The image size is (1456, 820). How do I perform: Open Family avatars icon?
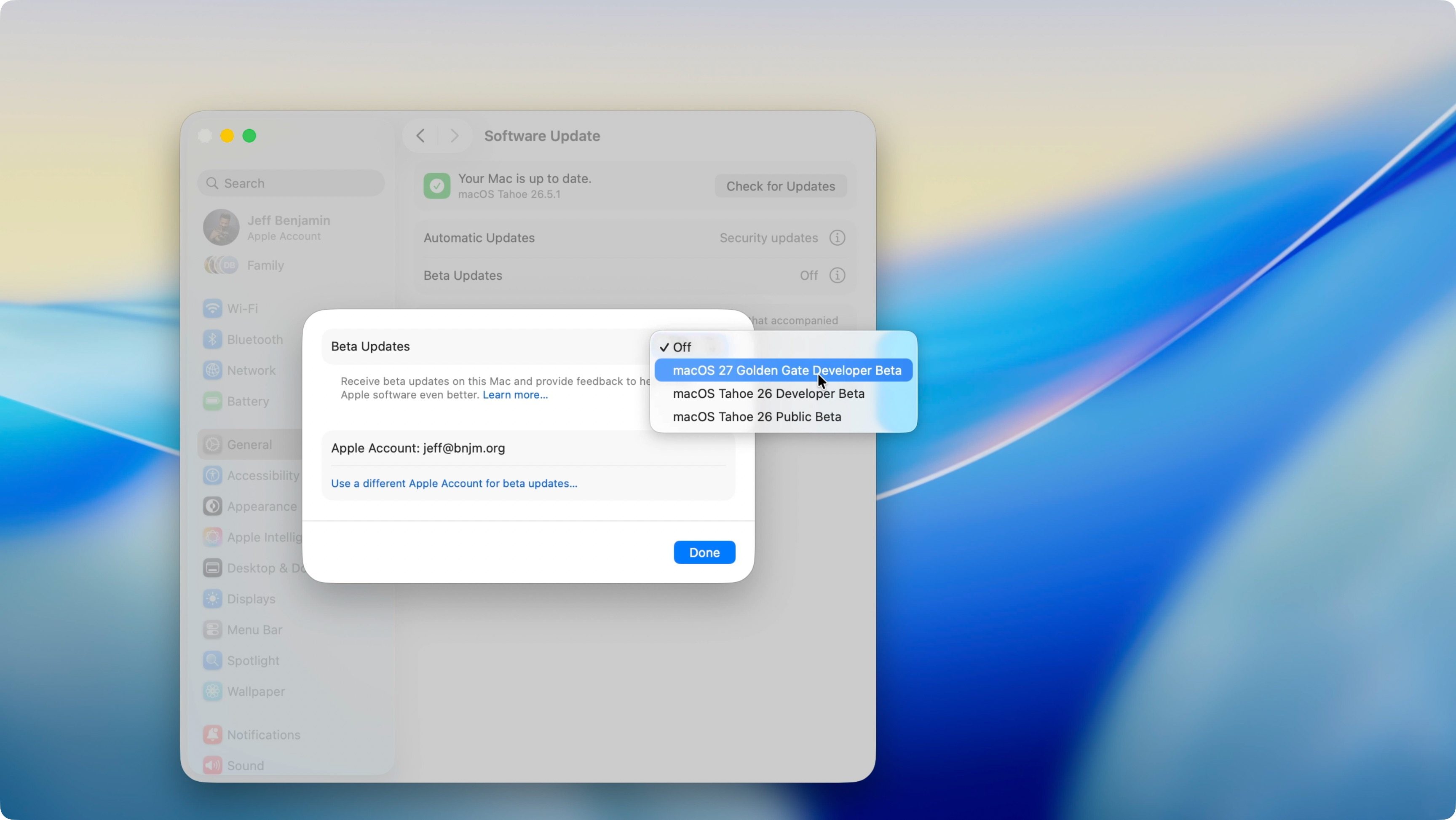[221, 265]
